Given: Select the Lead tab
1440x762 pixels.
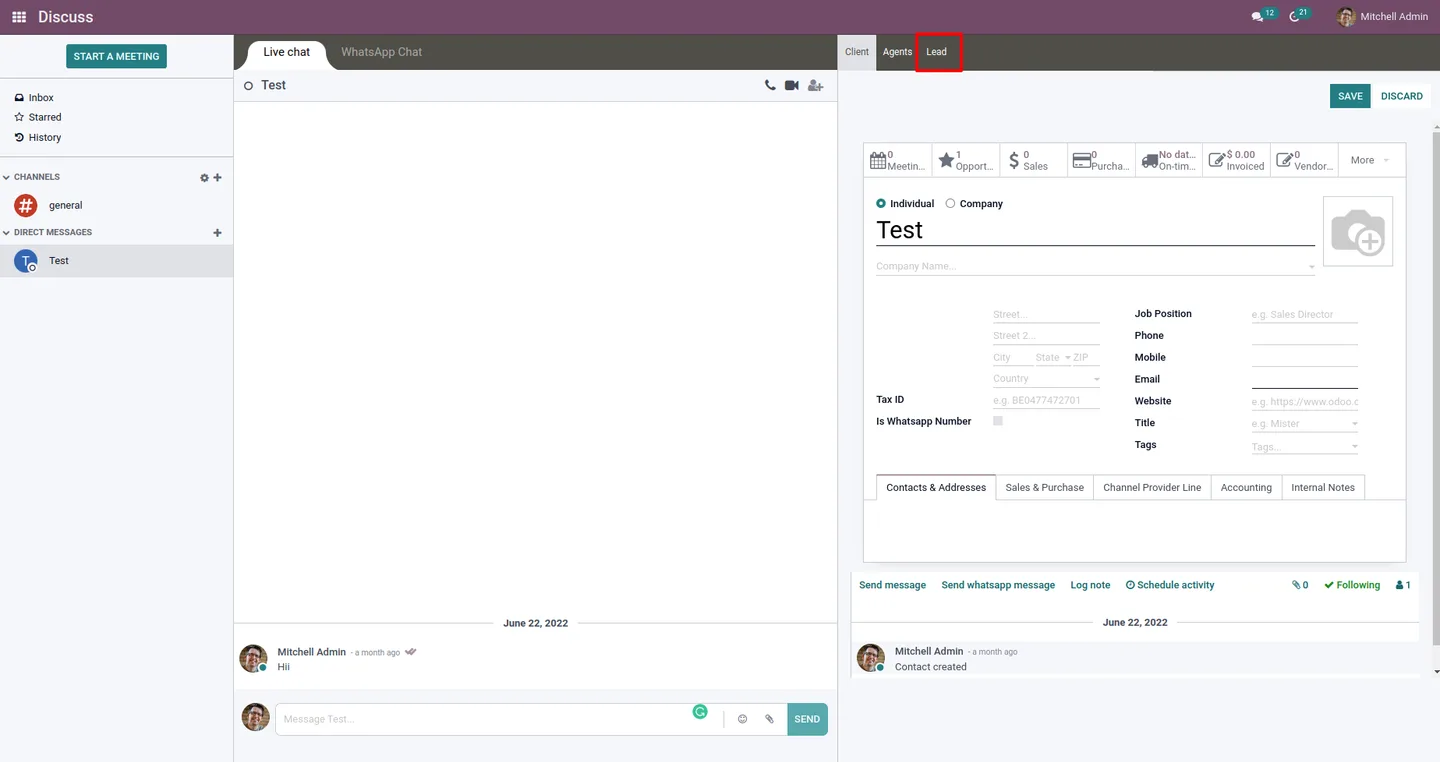Looking at the screenshot, I should coord(937,52).
